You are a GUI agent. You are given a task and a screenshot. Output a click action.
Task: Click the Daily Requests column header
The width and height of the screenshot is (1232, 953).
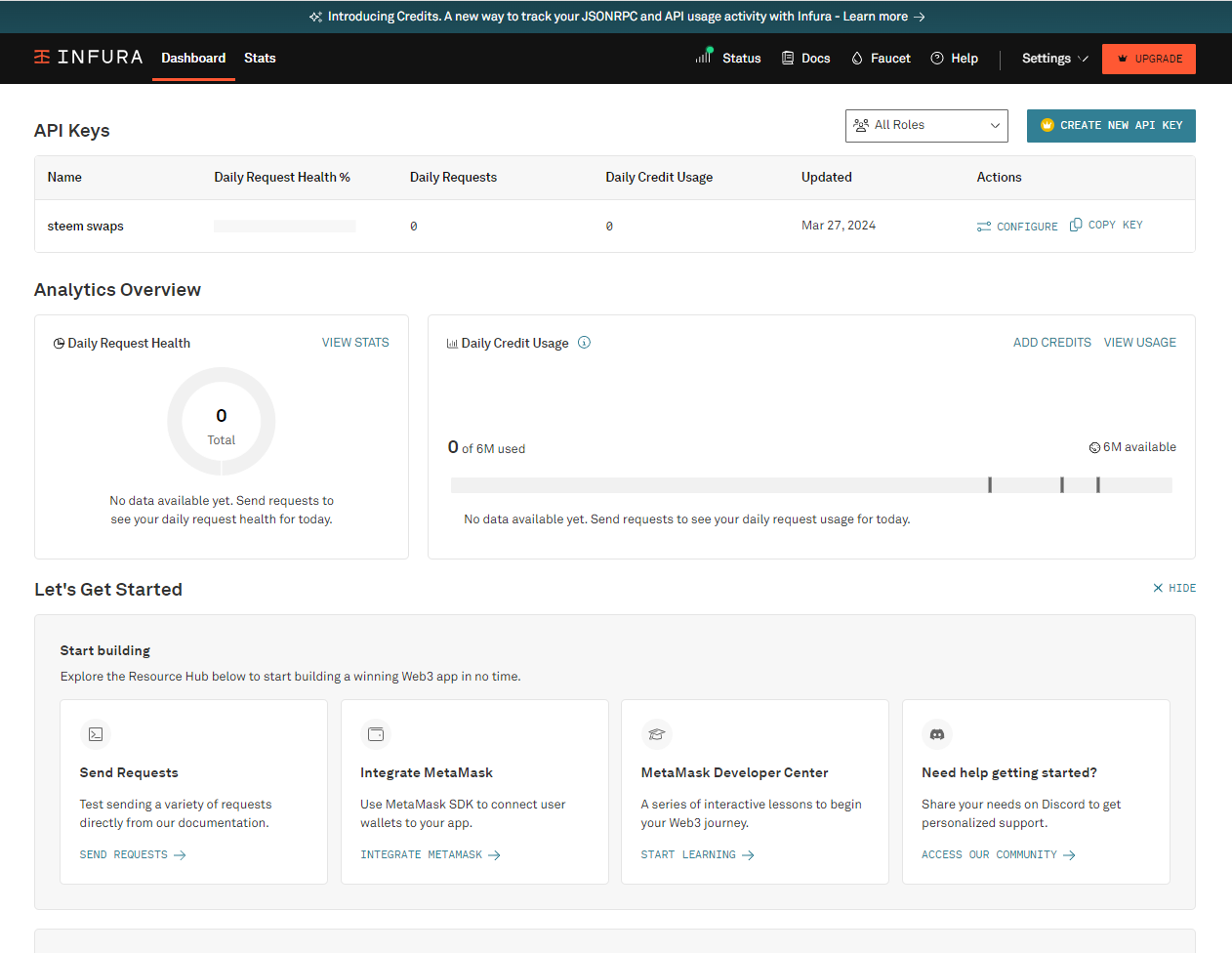(453, 178)
